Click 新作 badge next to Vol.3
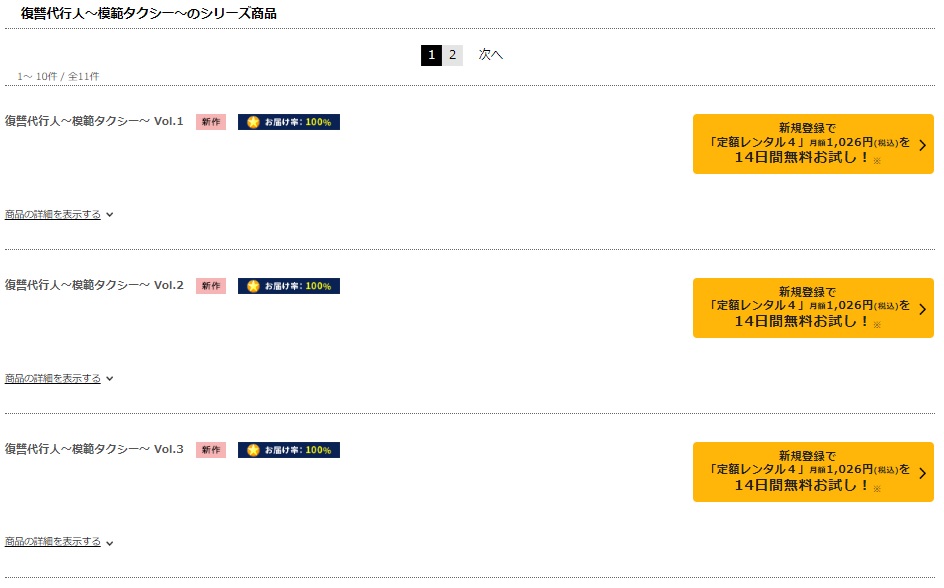The width and height of the screenshot is (944, 588). click(x=211, y=450)
